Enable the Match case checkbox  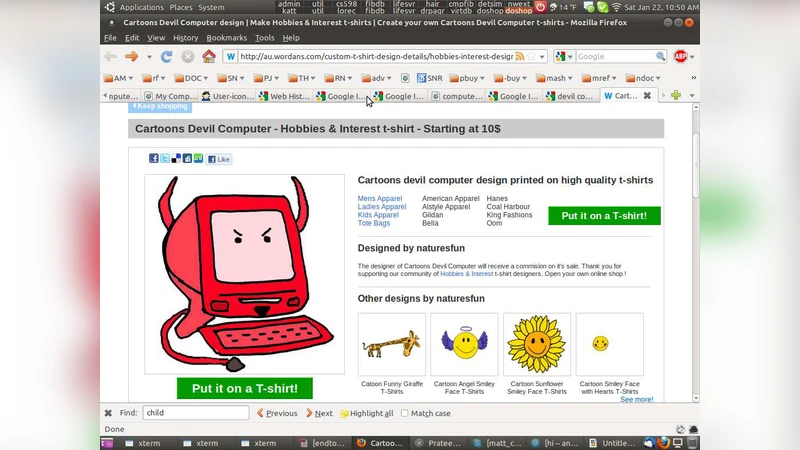(x=404, y=413)
